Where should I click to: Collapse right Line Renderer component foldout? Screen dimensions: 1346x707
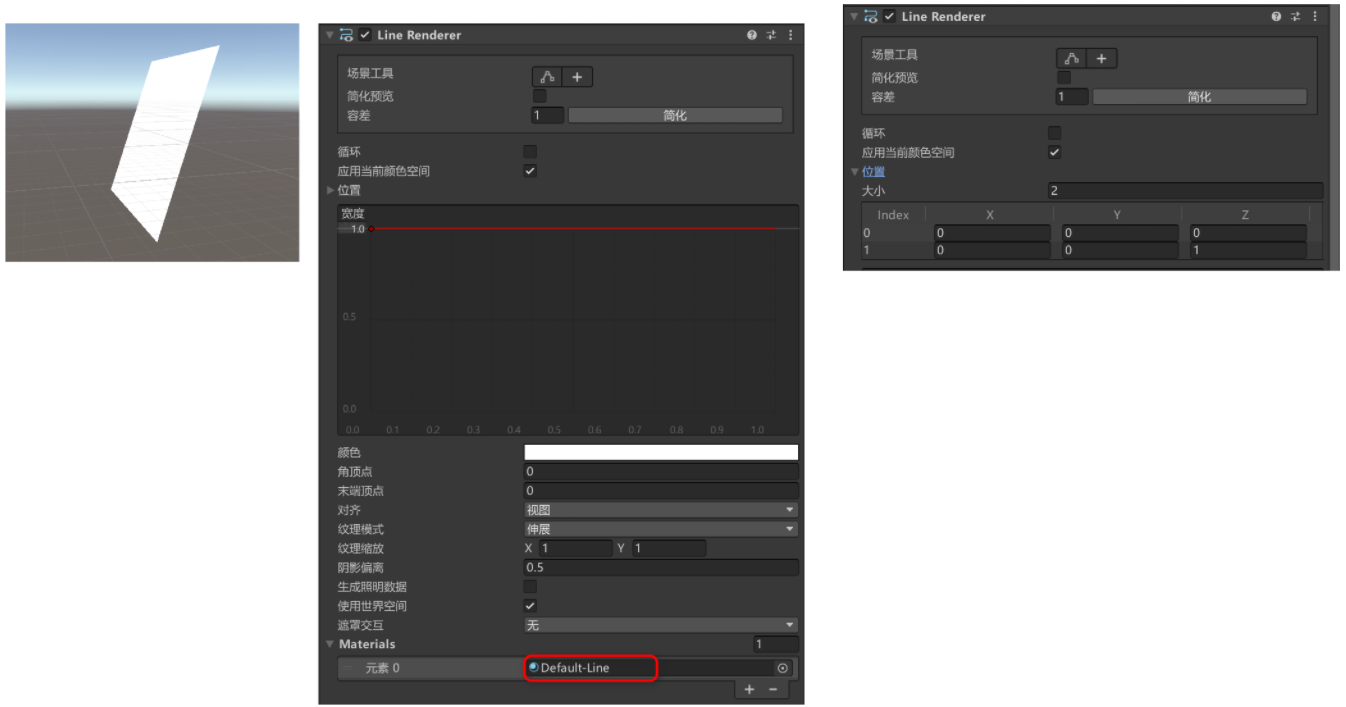pyautogui.click(x=853, y=16)
